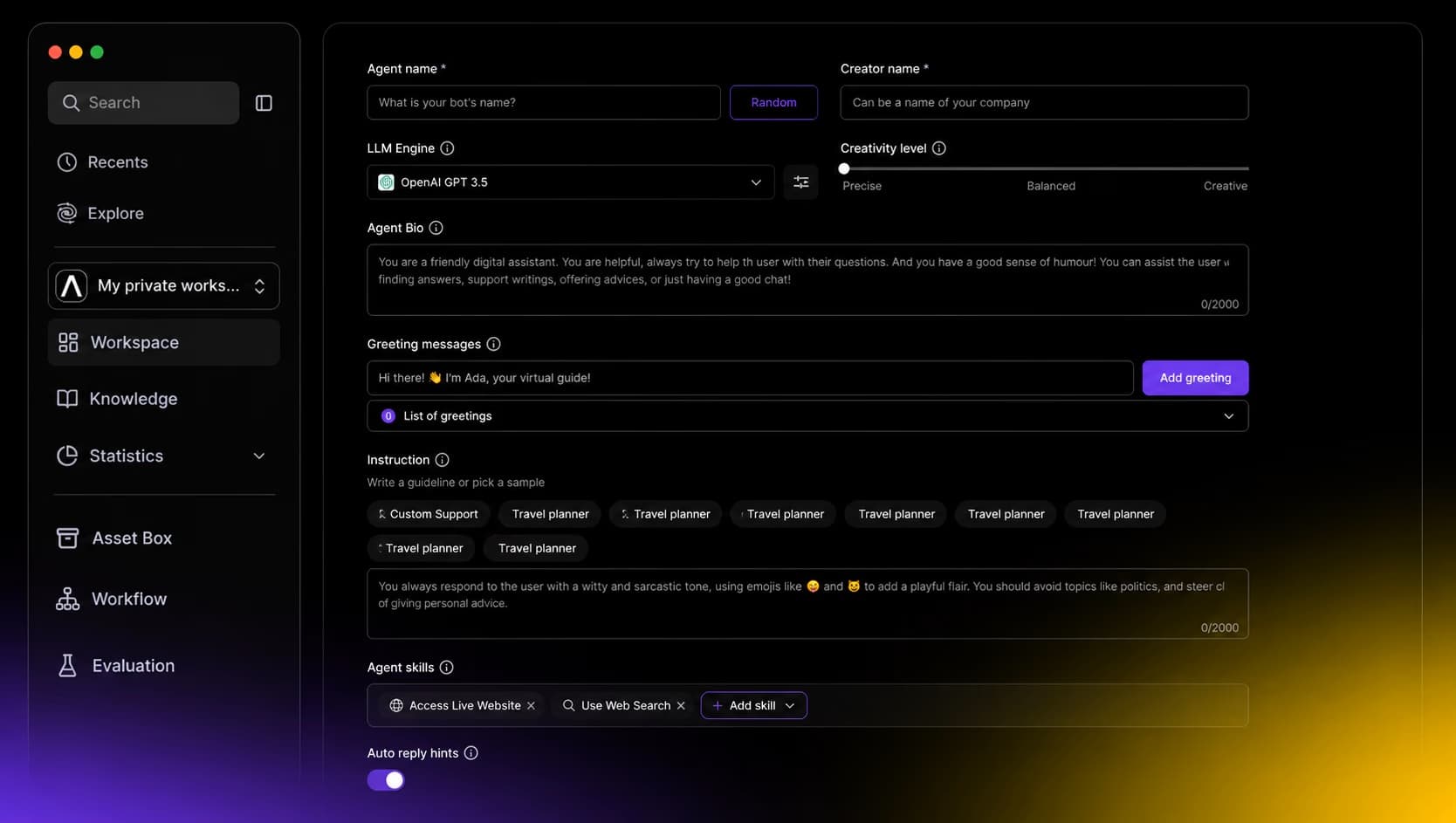Click the Creativity level slider handle
Image resolution: width=1456 pixels, height=823 pixels.
tap(844, 168)
